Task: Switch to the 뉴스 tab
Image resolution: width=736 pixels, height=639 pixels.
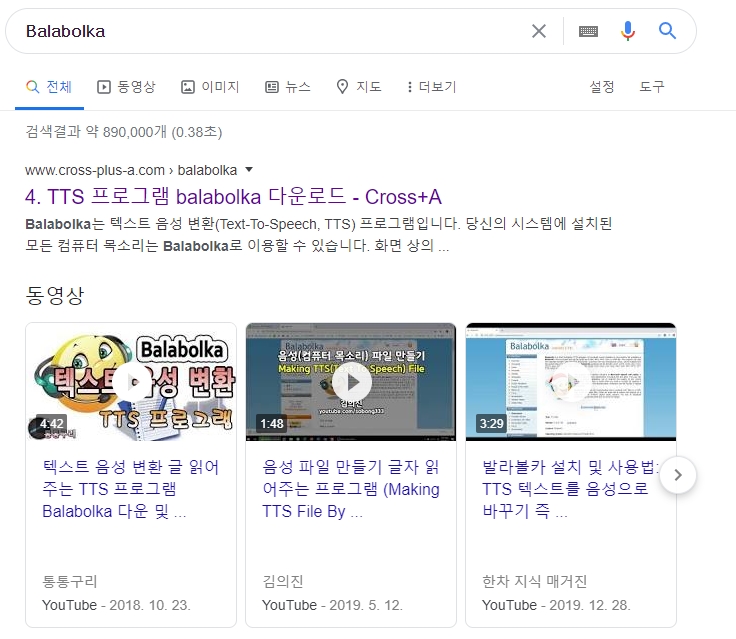Action: [288, 87]
